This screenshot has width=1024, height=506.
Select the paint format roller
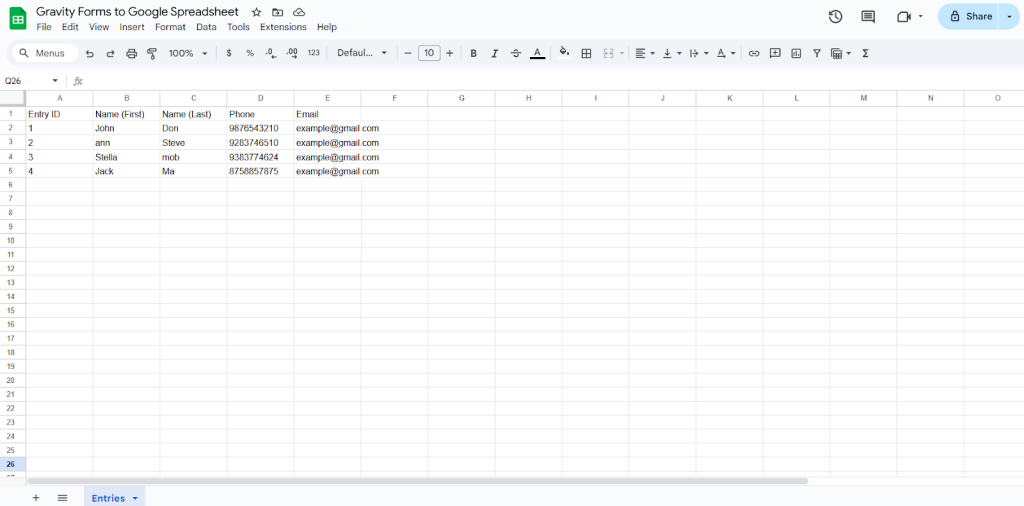152,54
